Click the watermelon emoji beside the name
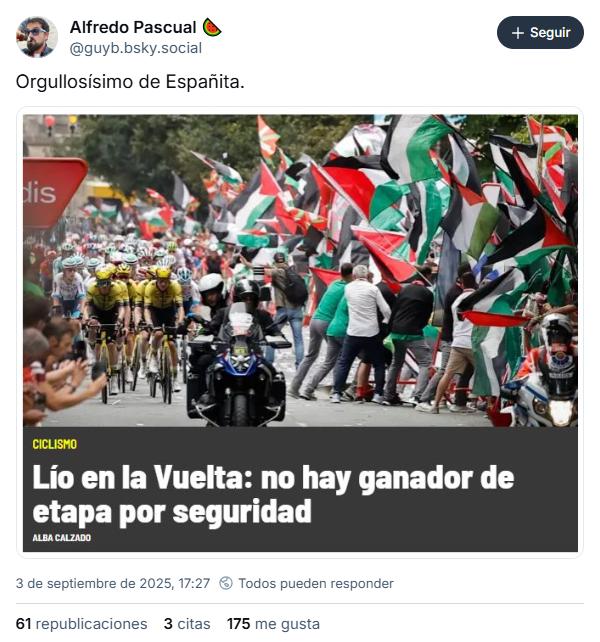600x642 pixels. (212, 27)
